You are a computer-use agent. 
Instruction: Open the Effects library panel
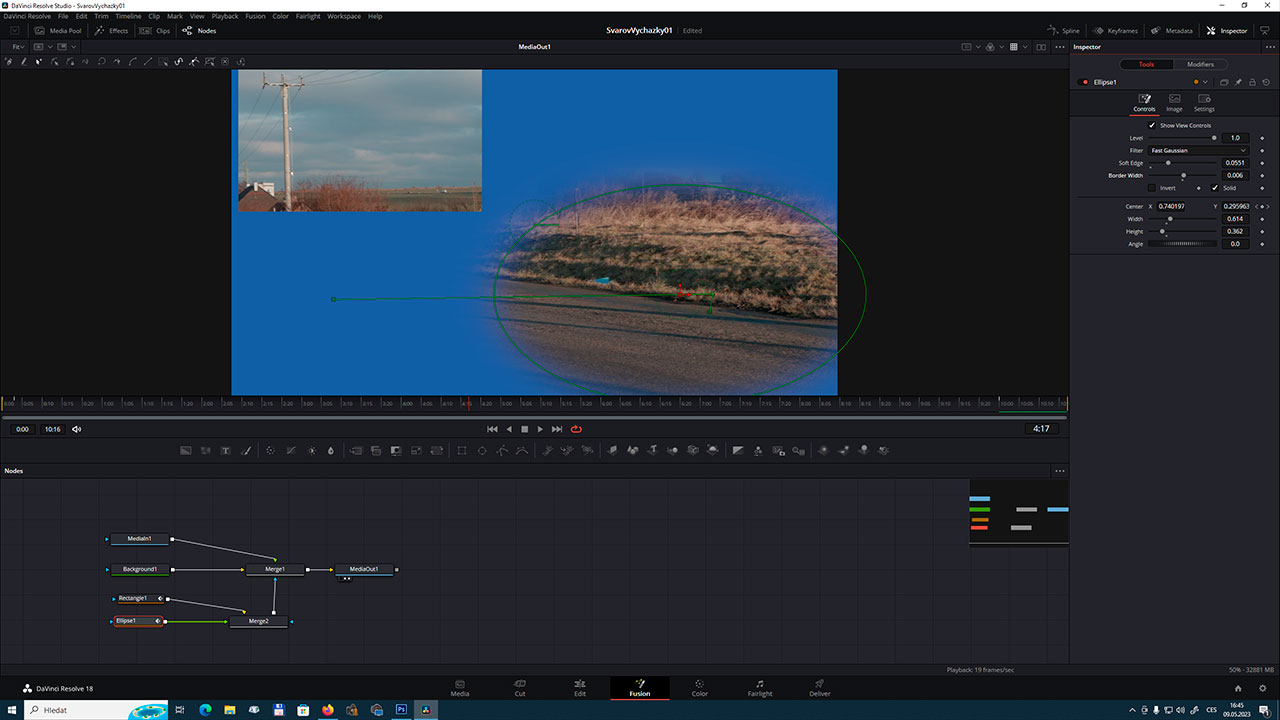click(112, 31)
